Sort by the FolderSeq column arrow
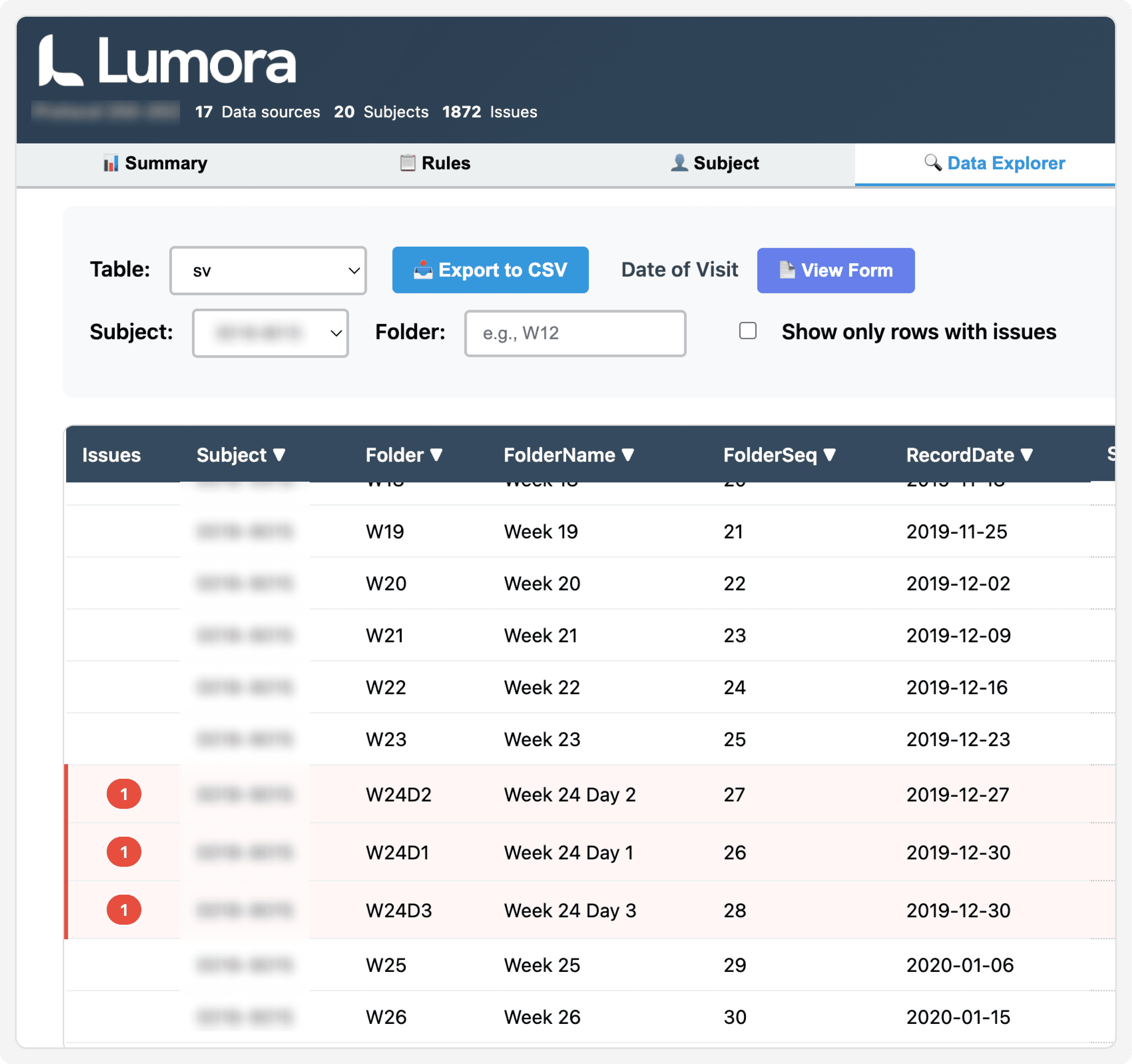The image size is (1132, 1064). pyautogui.click(x=830, y=455)
